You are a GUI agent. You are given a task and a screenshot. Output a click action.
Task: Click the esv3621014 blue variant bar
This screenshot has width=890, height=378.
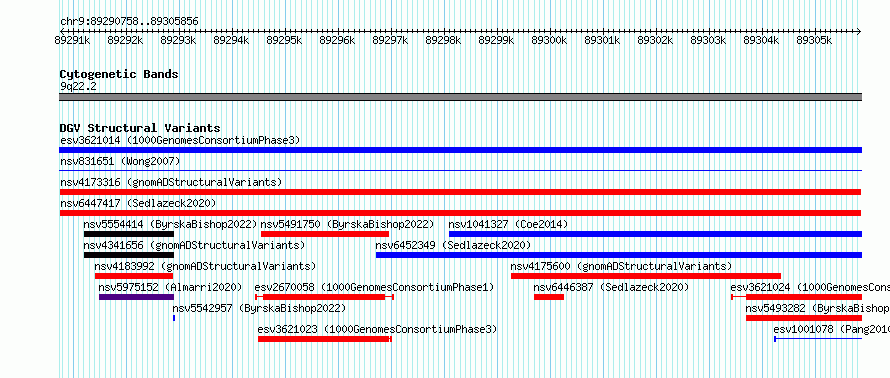pos(460,150)
